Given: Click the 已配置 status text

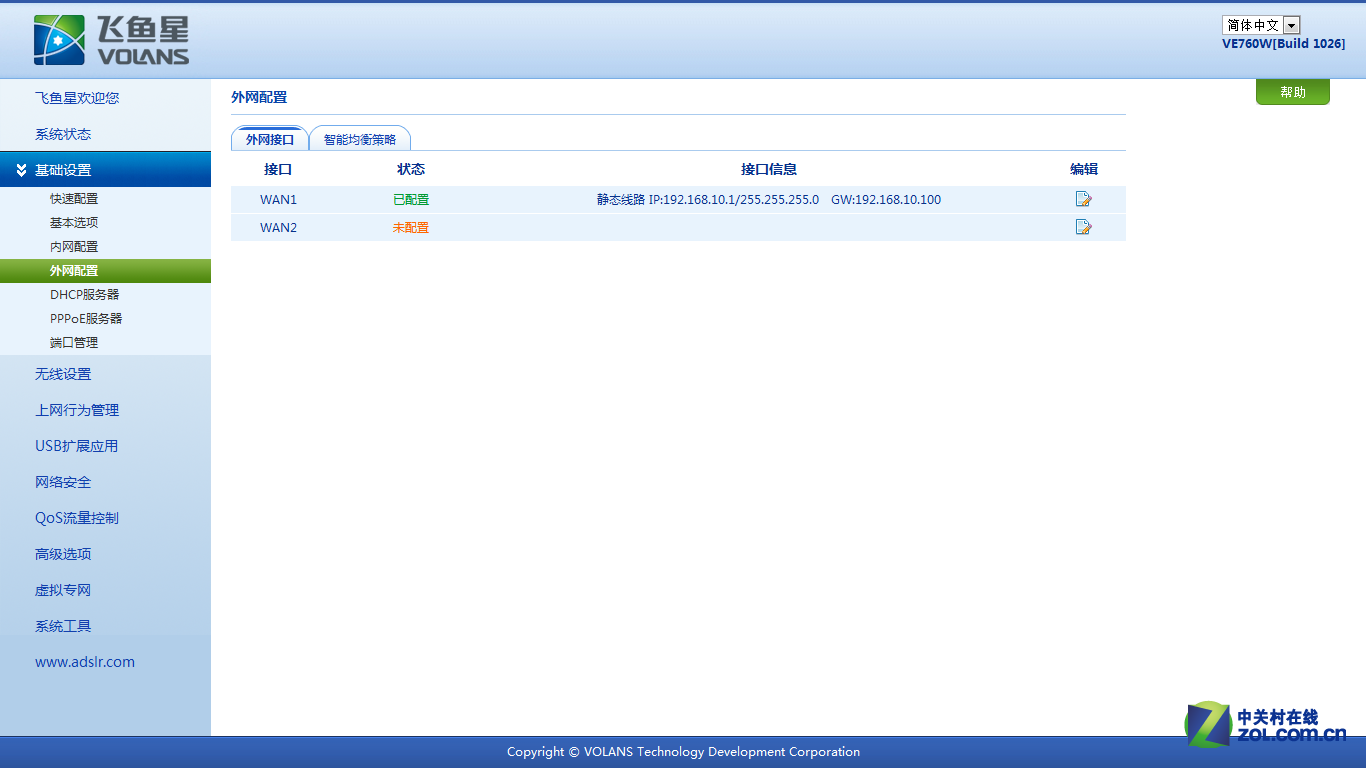Looking at the screenshot, I should tap(411, 200).
